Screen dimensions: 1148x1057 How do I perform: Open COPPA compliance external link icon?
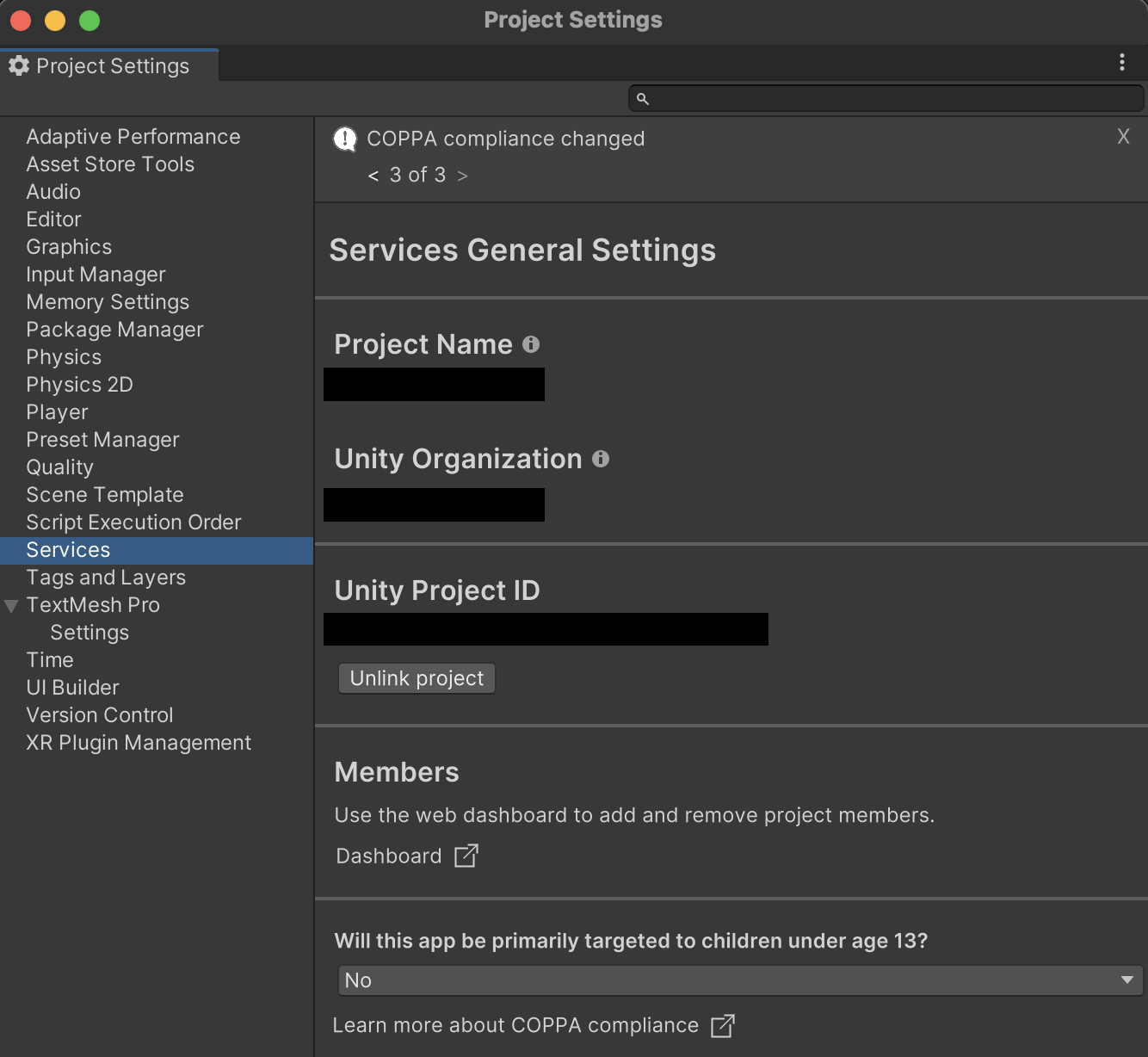[x=723, y=1025]
